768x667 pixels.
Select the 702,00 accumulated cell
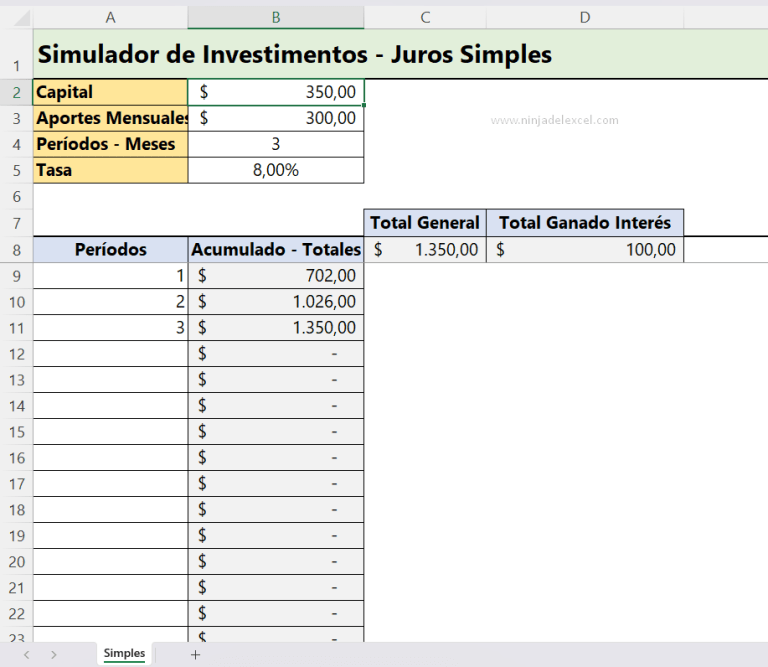click(x=276, y=276)
